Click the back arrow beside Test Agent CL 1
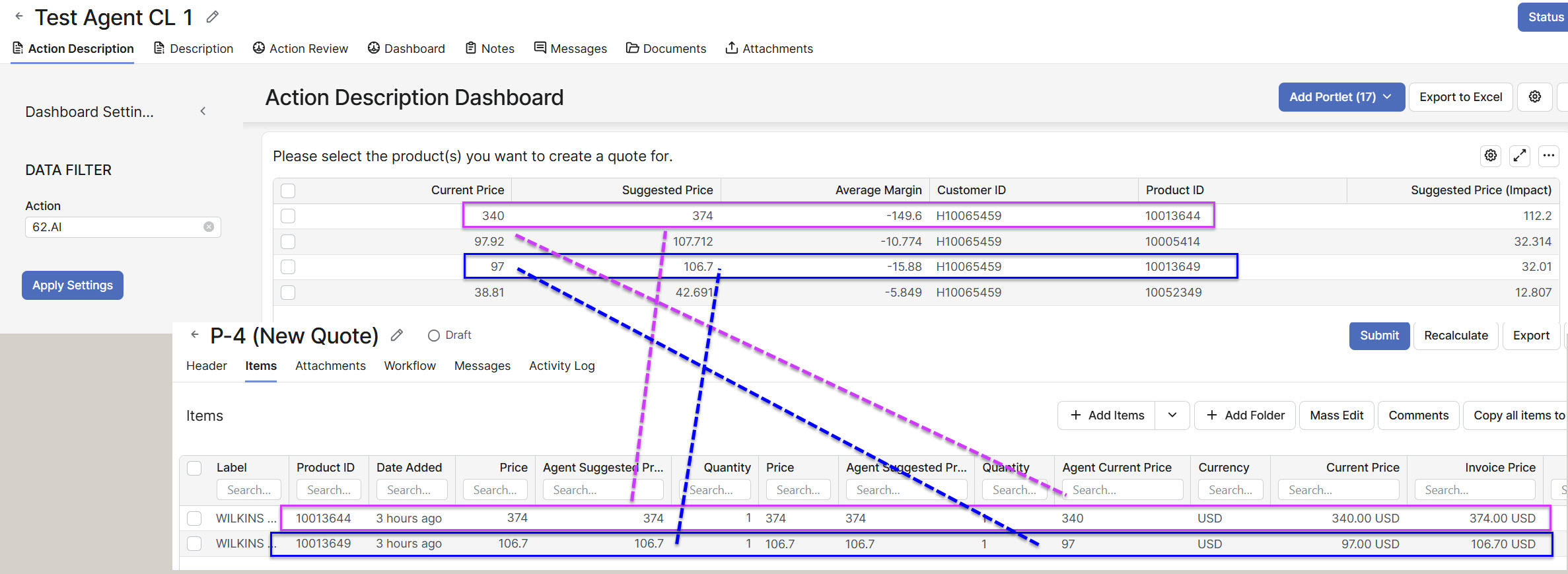1568x574 pixels. [x=19, y=17]
